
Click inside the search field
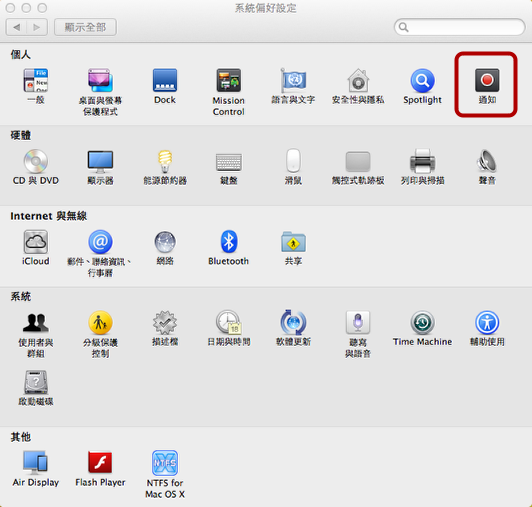point(459,27)
